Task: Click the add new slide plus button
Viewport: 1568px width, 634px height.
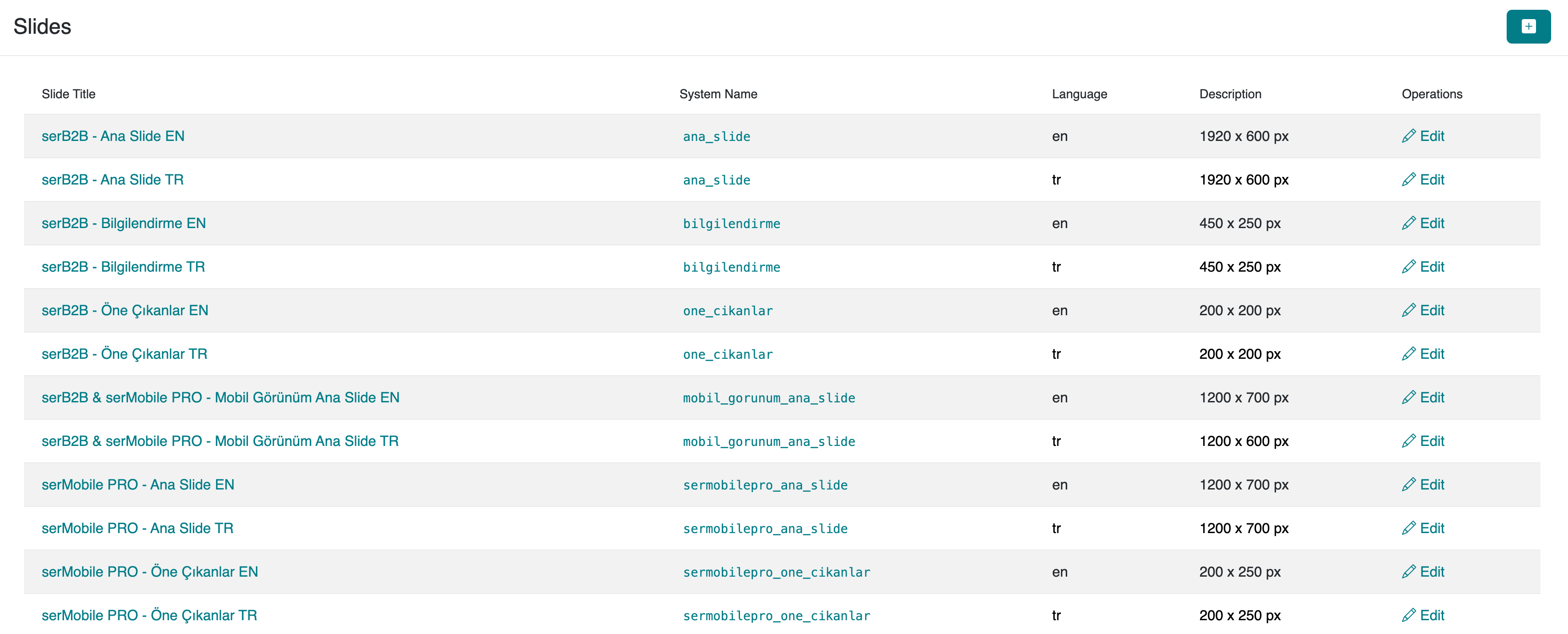Action: tap(1528, 26)
